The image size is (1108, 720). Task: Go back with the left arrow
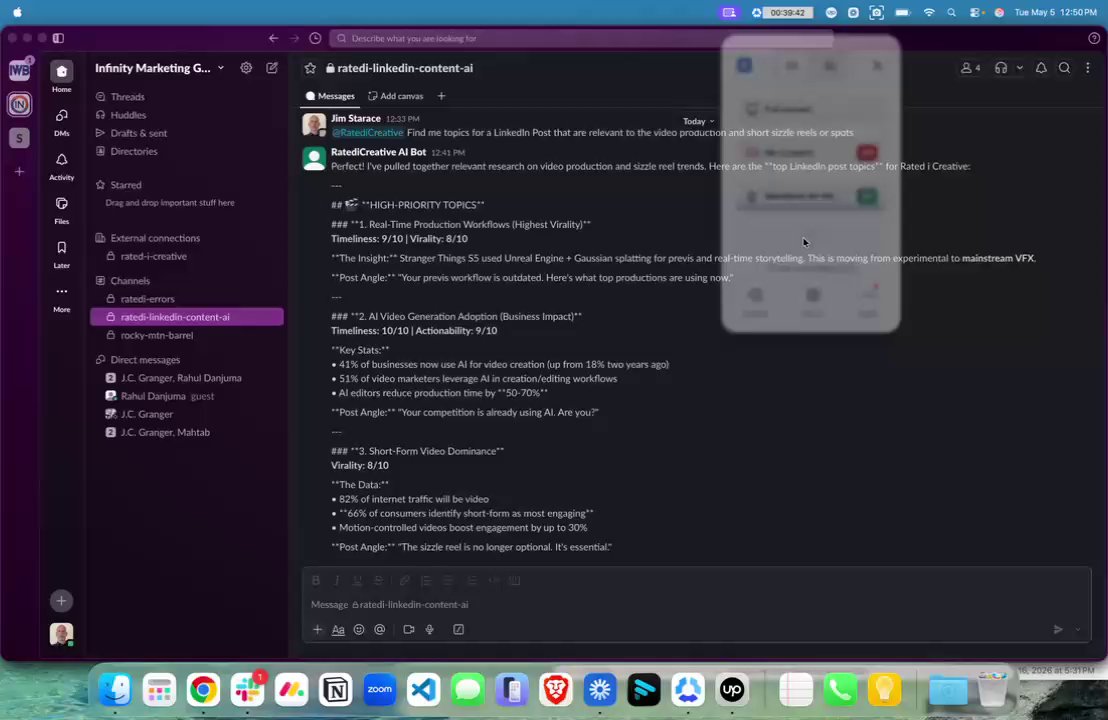click(273, 38)
